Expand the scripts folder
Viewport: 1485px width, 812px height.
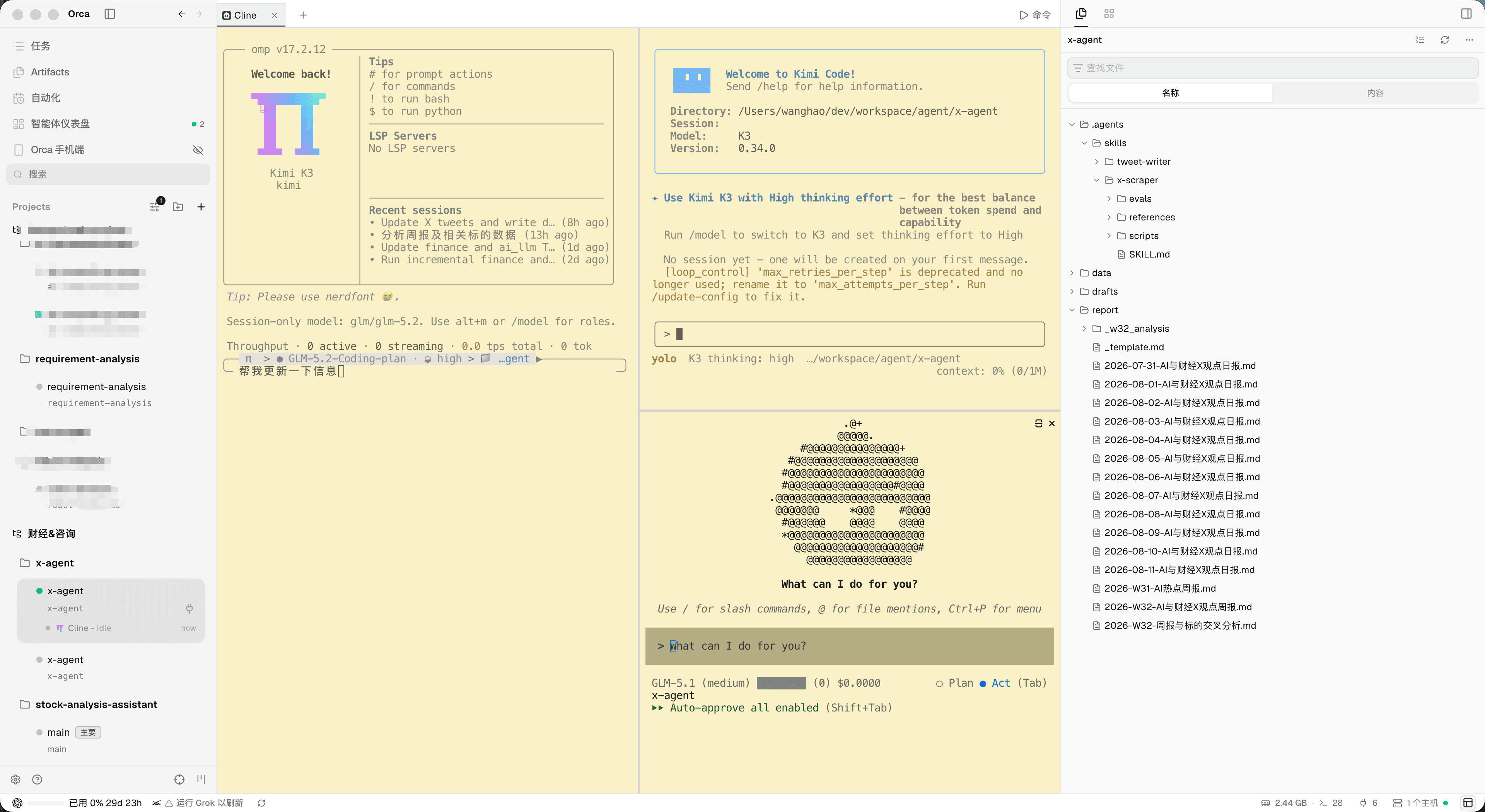click(1109, 236)
